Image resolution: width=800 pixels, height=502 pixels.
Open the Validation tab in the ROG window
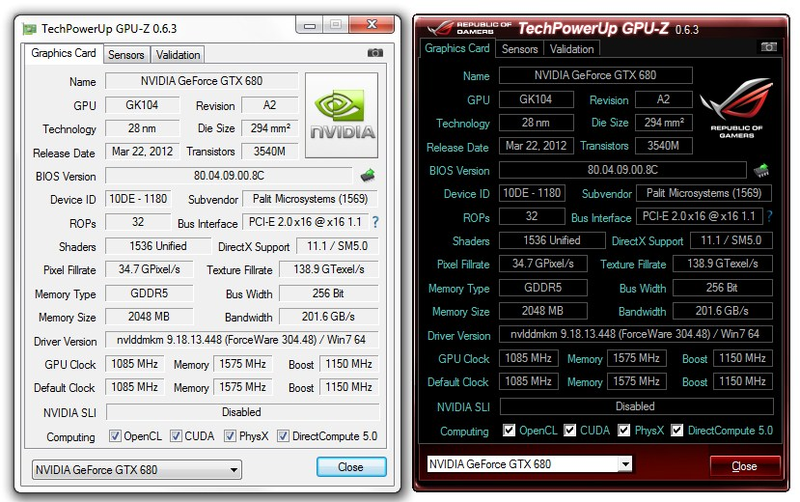tap(572, 49)
